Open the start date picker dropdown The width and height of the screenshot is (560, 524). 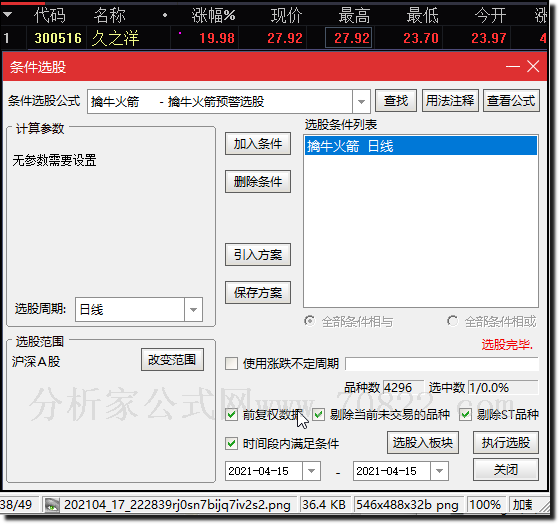pyautogui.click(x=311, y=471)
